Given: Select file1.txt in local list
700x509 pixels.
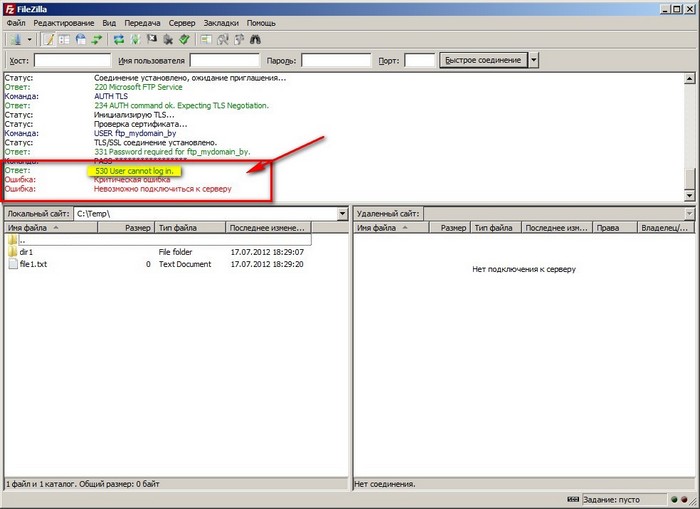Looking at the screenshot, I should click(158, 264).
